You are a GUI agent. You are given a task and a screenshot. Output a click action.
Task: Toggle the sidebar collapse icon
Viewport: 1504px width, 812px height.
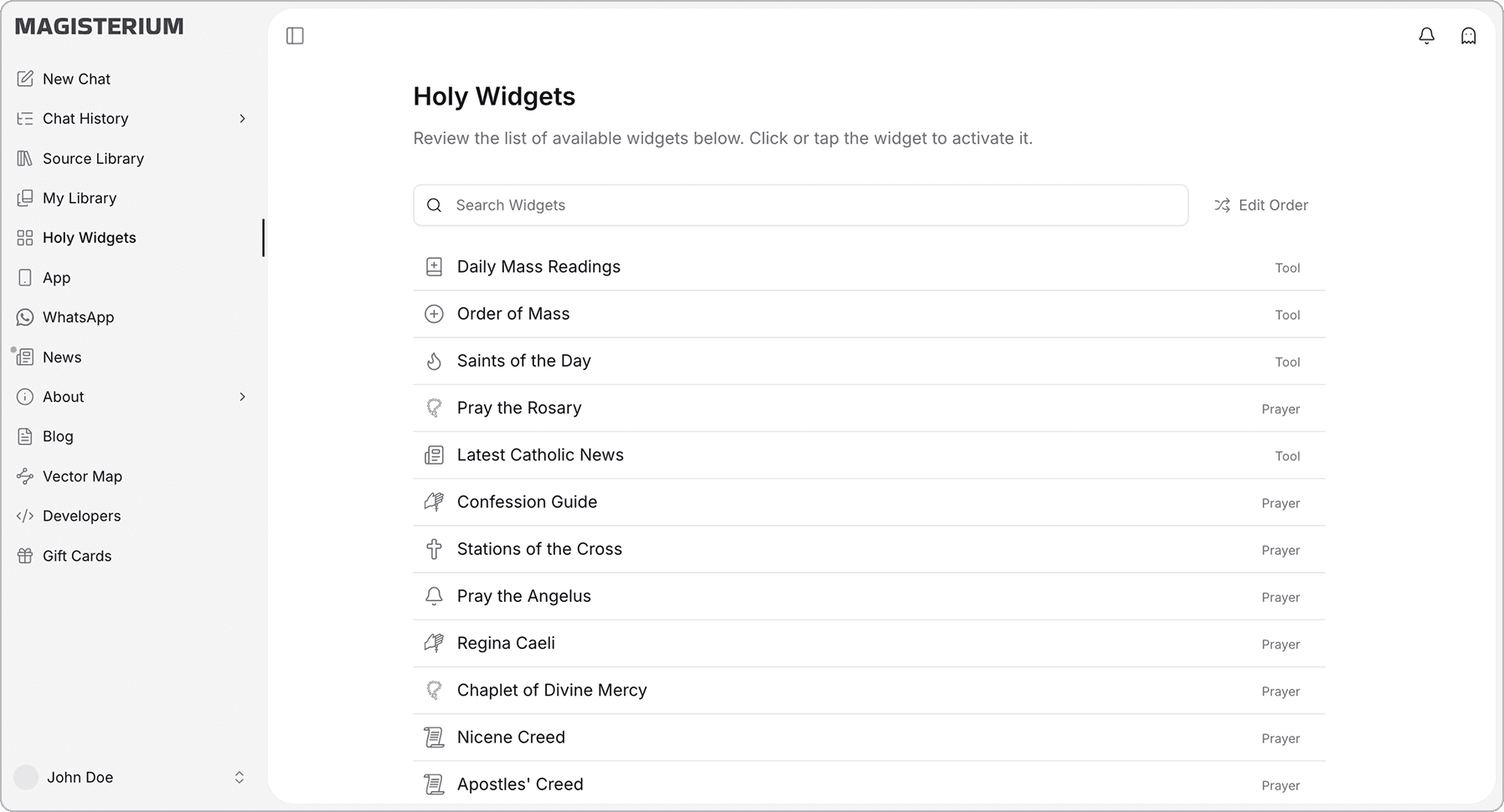(295, 36)
